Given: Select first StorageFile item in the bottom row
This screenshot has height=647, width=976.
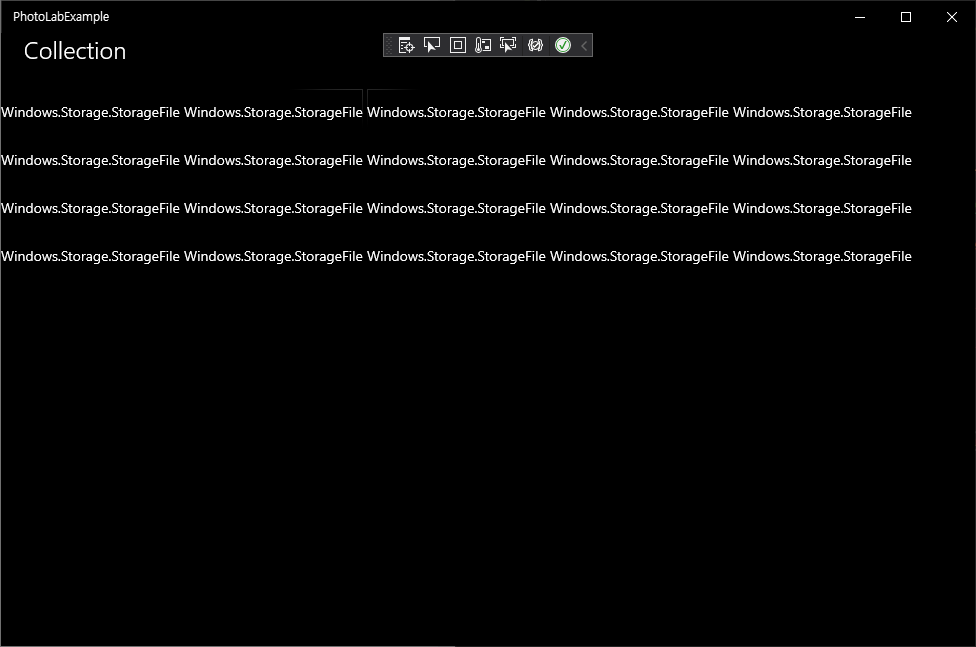Looking at the screenshot, I should [x=90, y=257].
